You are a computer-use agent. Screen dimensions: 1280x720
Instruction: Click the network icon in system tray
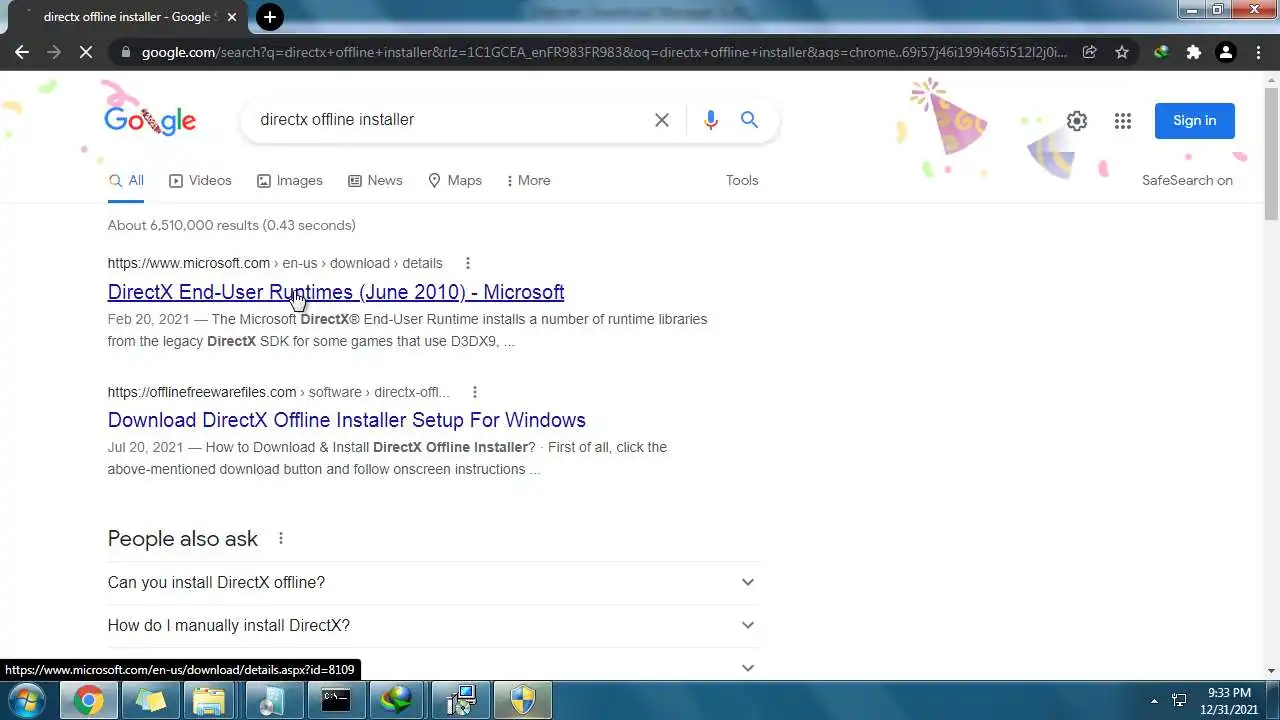click(1179, 701)
